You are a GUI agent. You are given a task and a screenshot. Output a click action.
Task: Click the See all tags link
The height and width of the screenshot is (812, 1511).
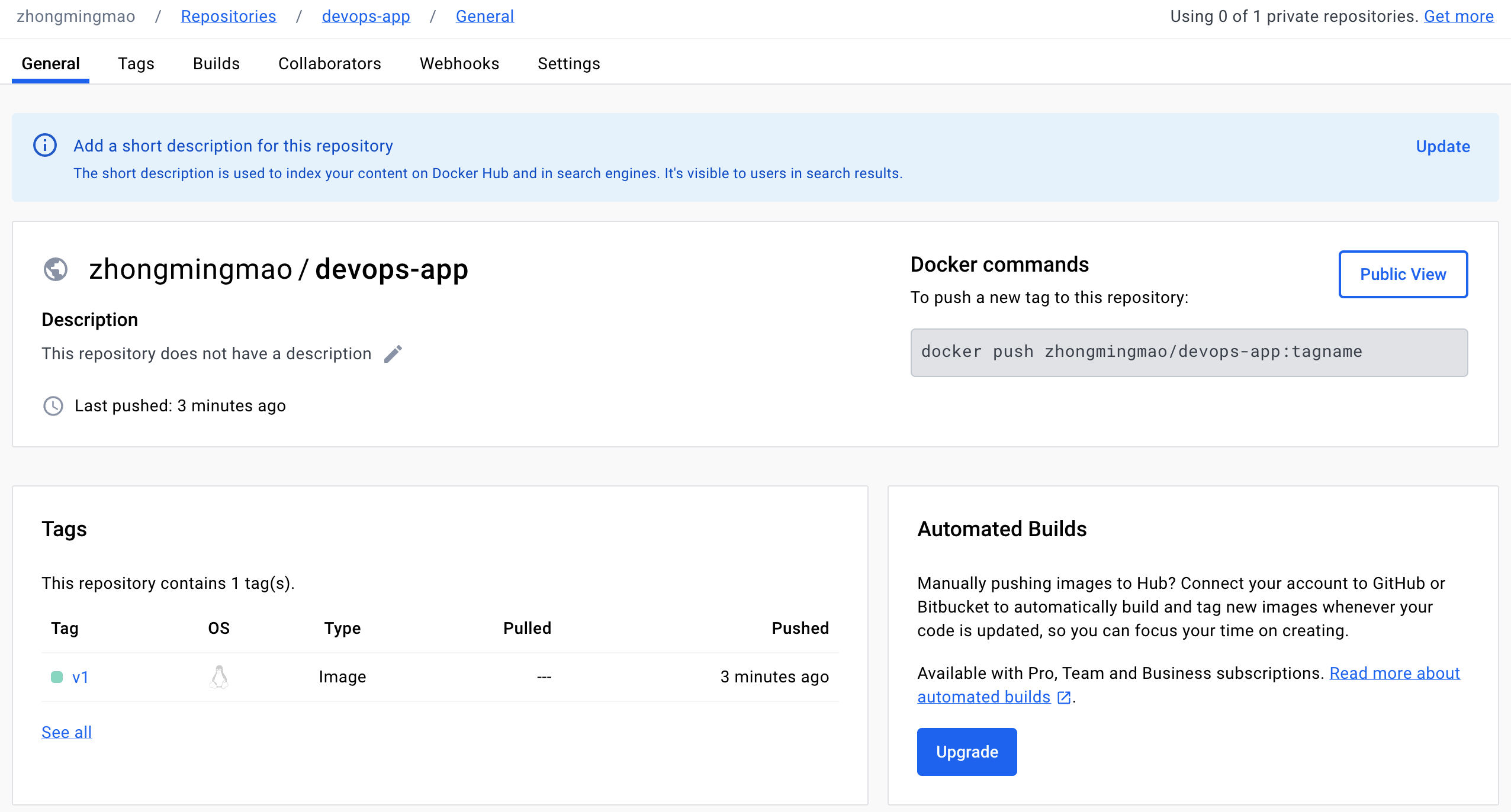[66, 732]
